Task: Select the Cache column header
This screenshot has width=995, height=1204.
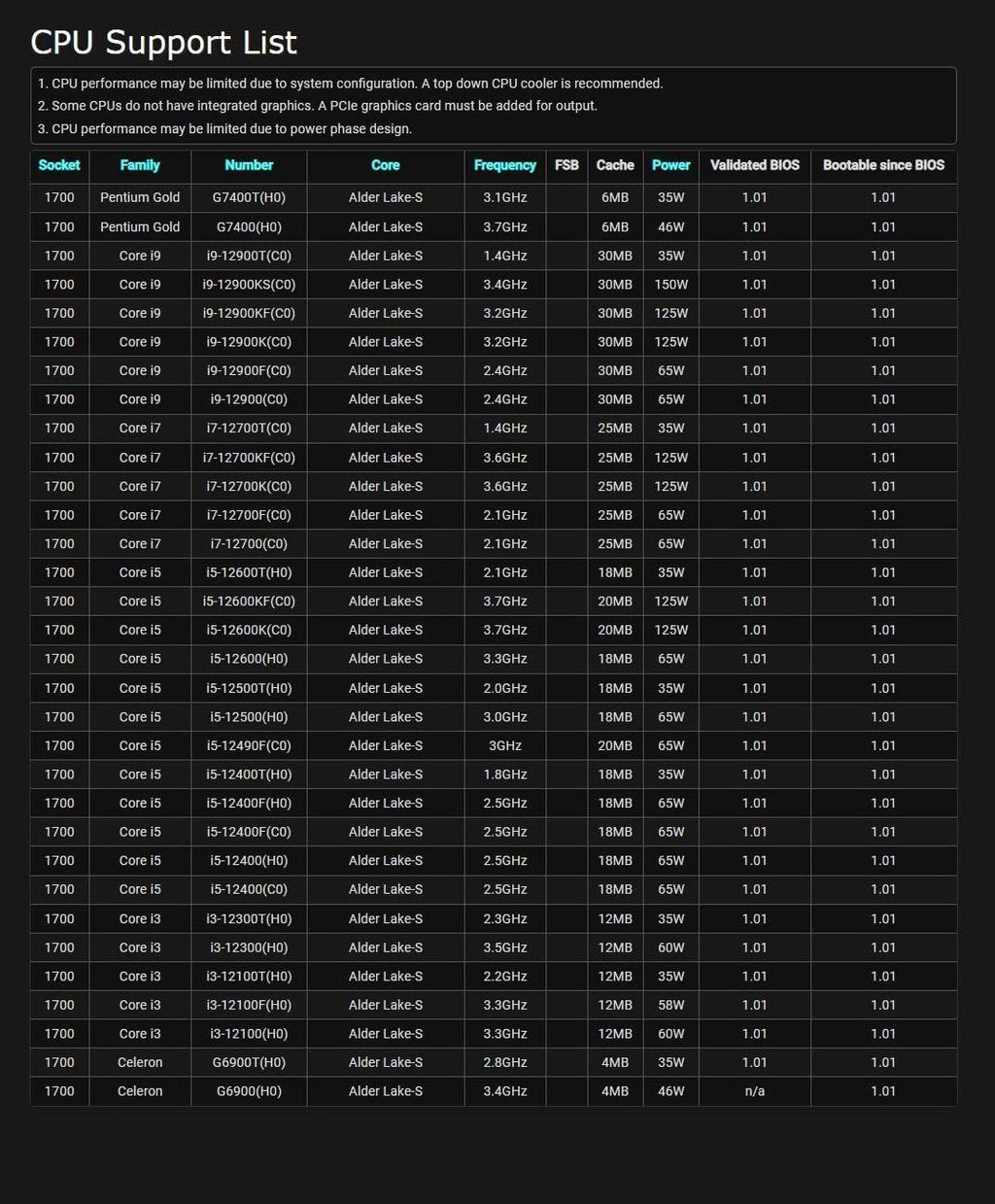Action: [x=615, y=165]
